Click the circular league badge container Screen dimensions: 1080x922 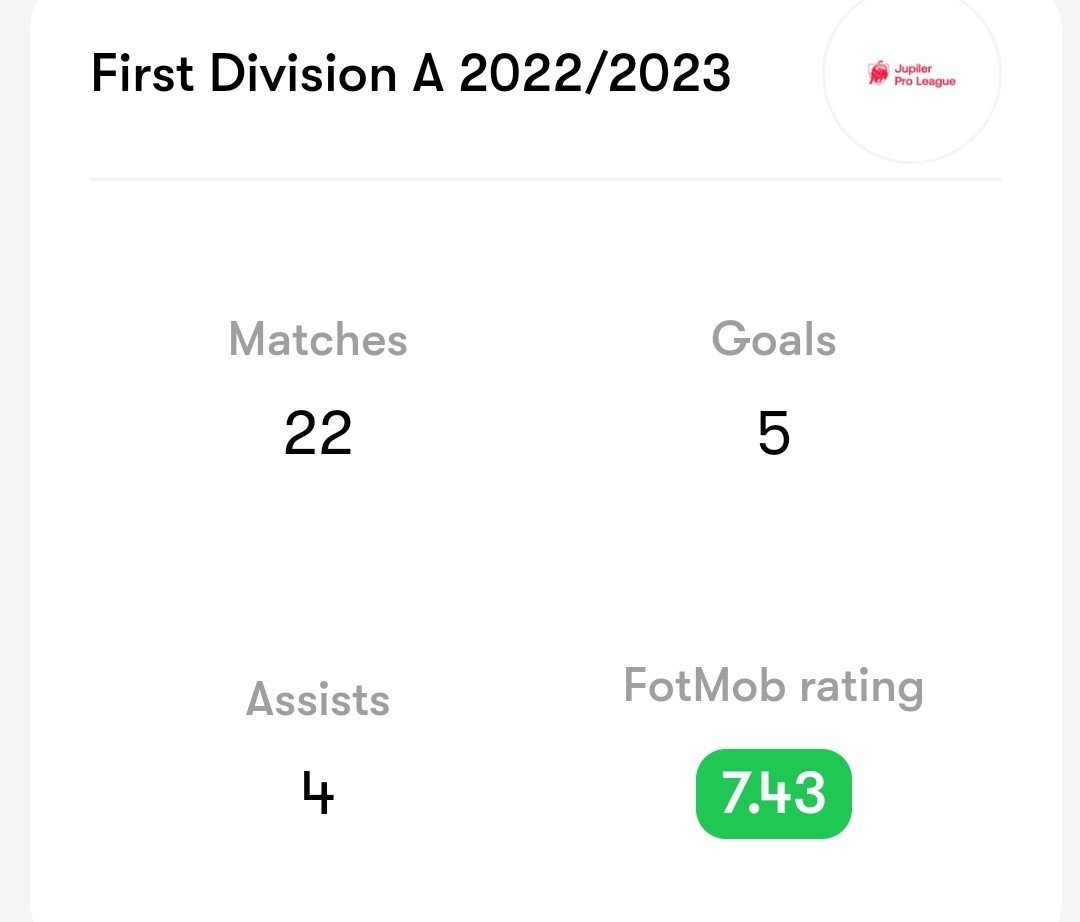pos(912,74)
